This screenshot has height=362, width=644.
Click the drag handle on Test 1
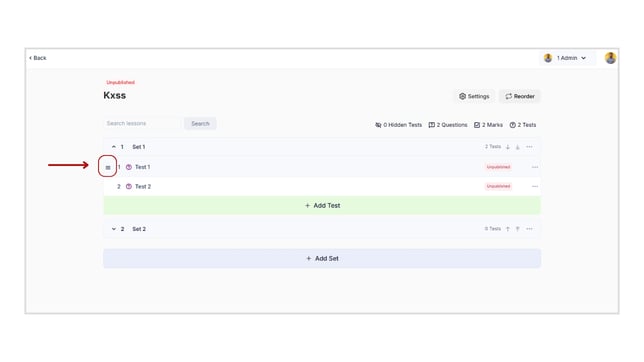[108, 167]
